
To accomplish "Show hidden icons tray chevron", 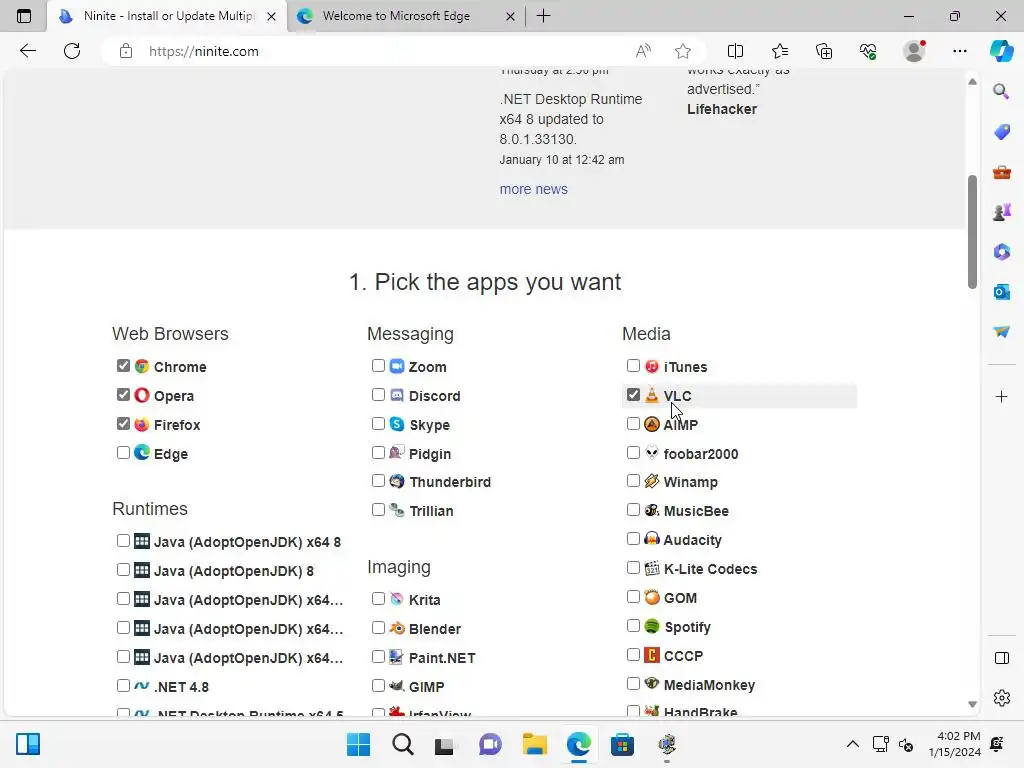I will tap(852, 744).
